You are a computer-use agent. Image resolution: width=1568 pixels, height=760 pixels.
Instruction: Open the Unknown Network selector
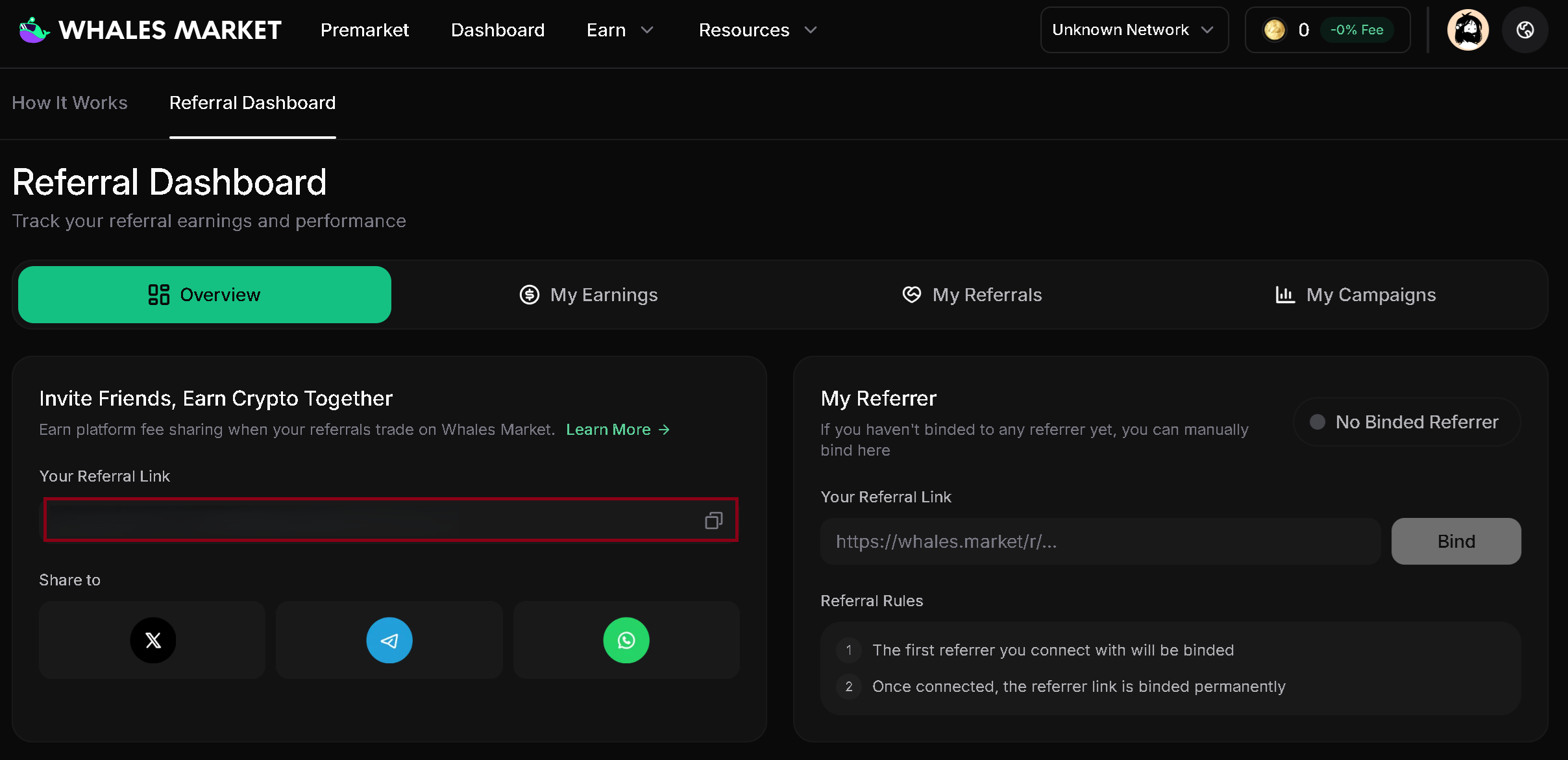1134,29
